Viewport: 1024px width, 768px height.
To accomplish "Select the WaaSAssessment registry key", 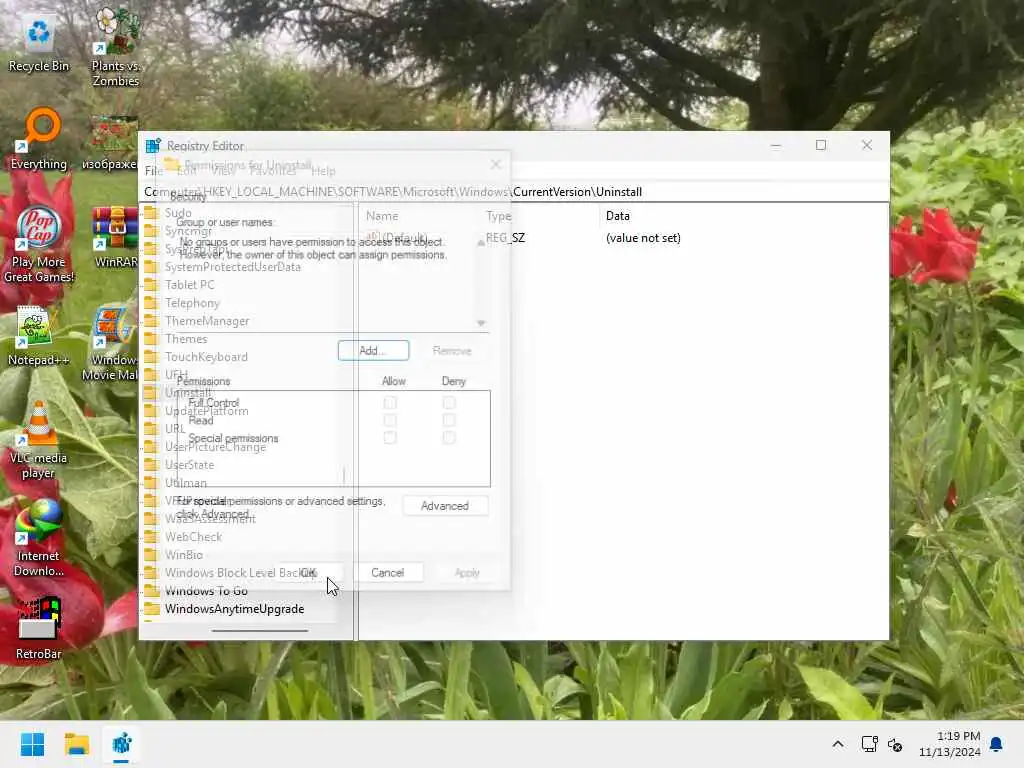I will point(210,519).
